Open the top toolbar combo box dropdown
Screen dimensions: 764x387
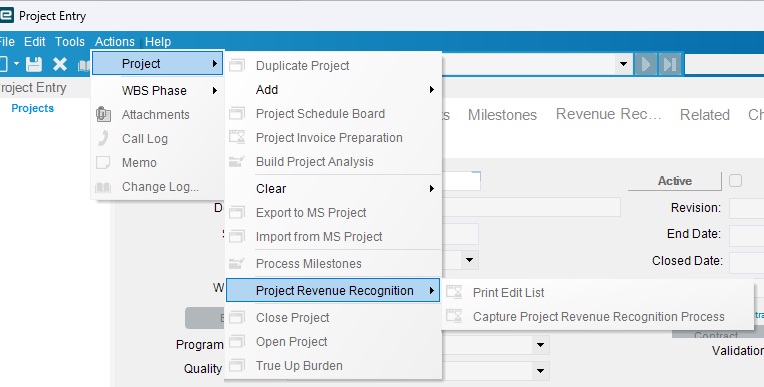click(623, 64)
